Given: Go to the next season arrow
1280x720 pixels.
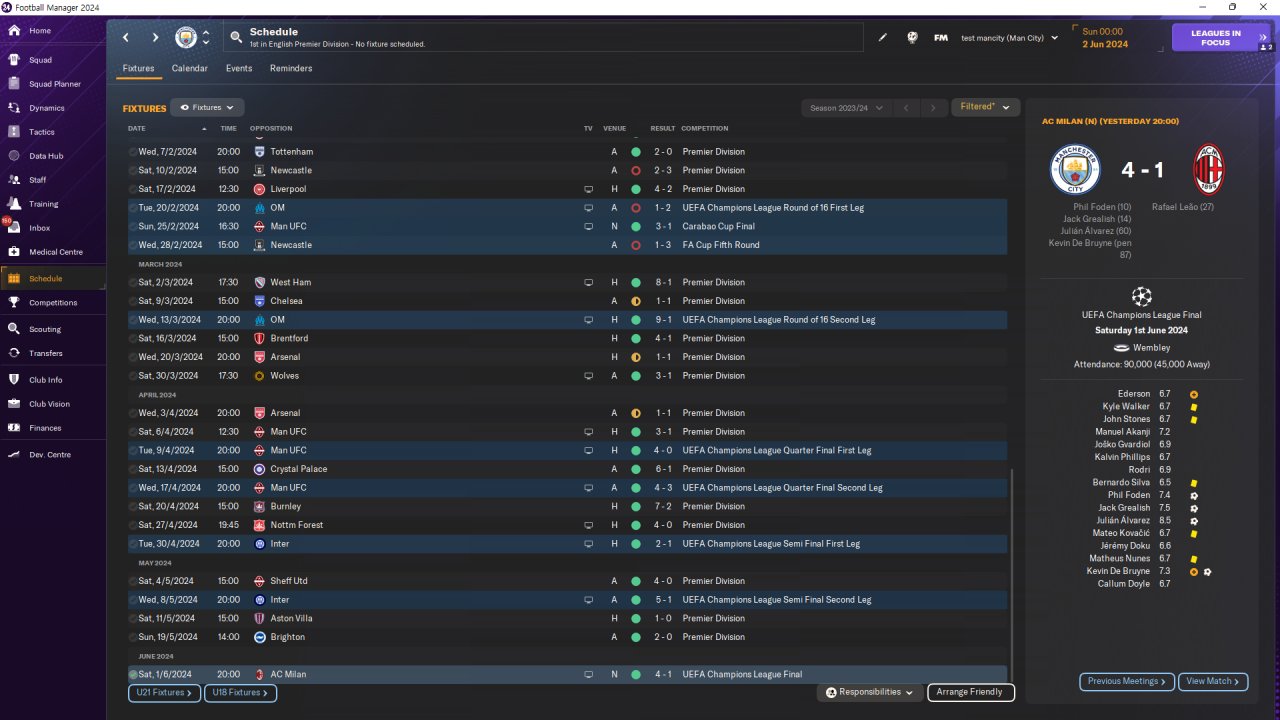Looking at the screenshot, I should (x=933, y=108).
